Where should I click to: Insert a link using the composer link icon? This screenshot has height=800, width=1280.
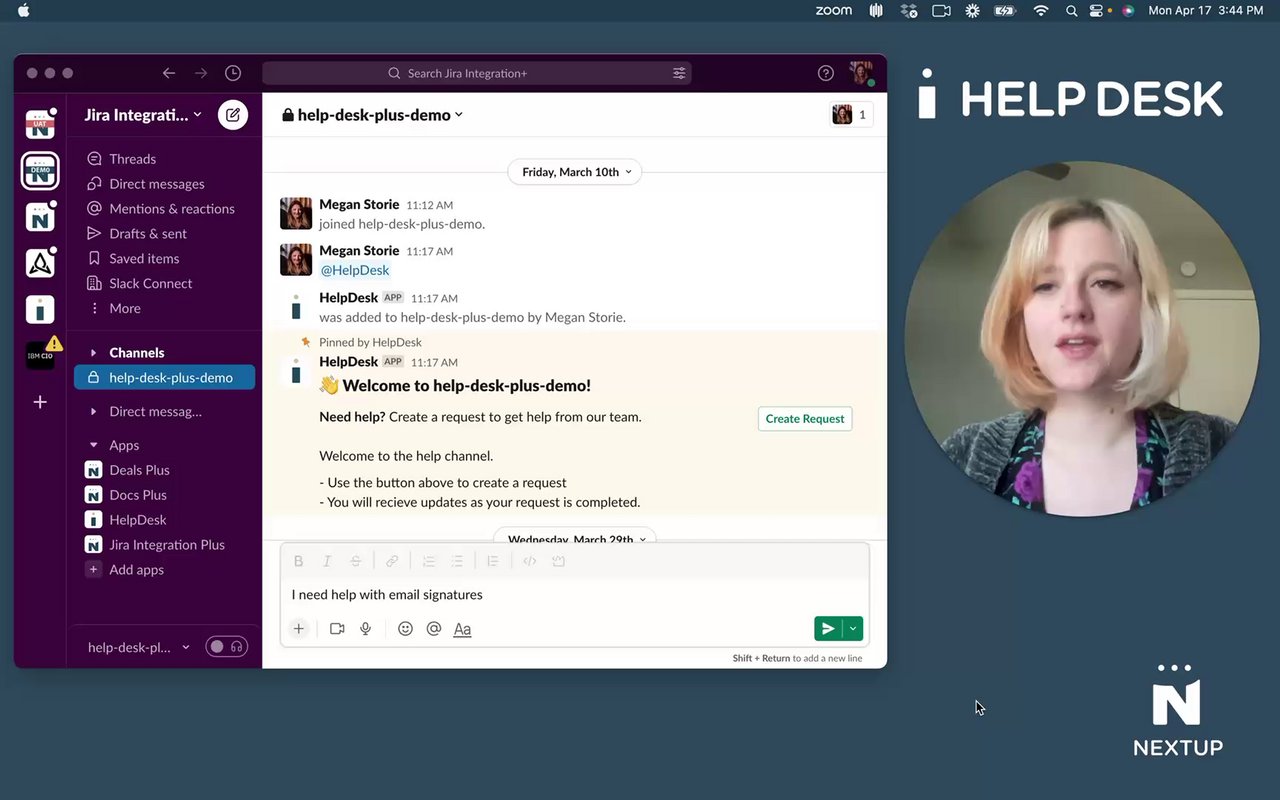tap(392, 561)
